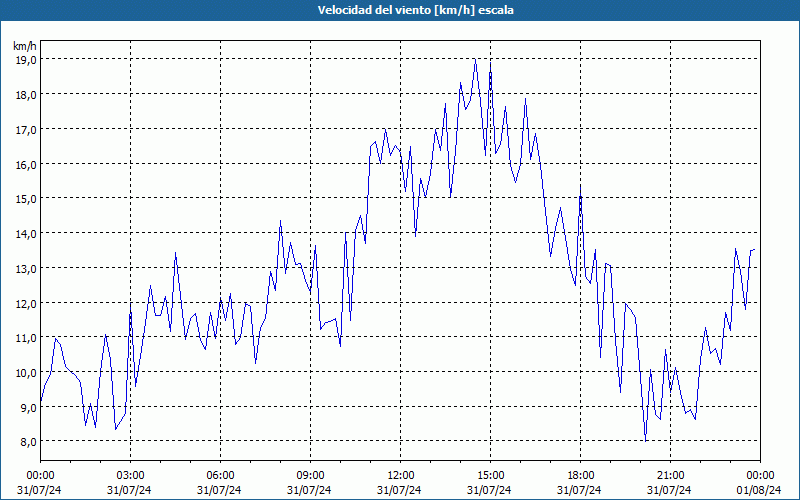Click the y-axis value "8,0"
Viewport: 800px width, 500px height.
28,442
